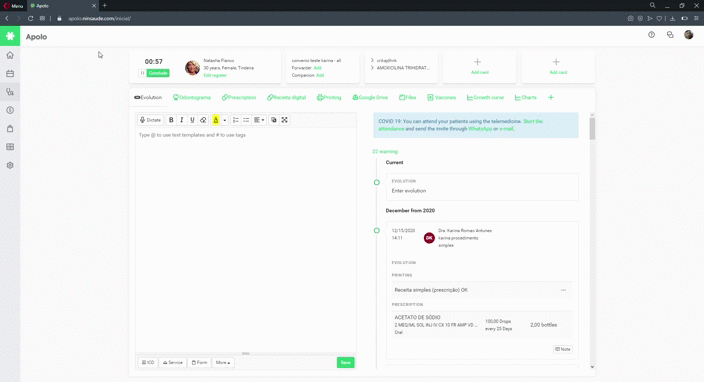Add a Forwarder
704x382 pixels.
pyautogui.click(x=317, y=68)
